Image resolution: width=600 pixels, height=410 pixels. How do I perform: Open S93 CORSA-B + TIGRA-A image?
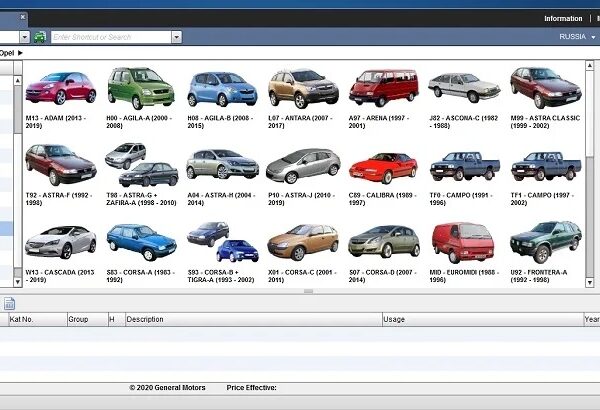(223, 242)
